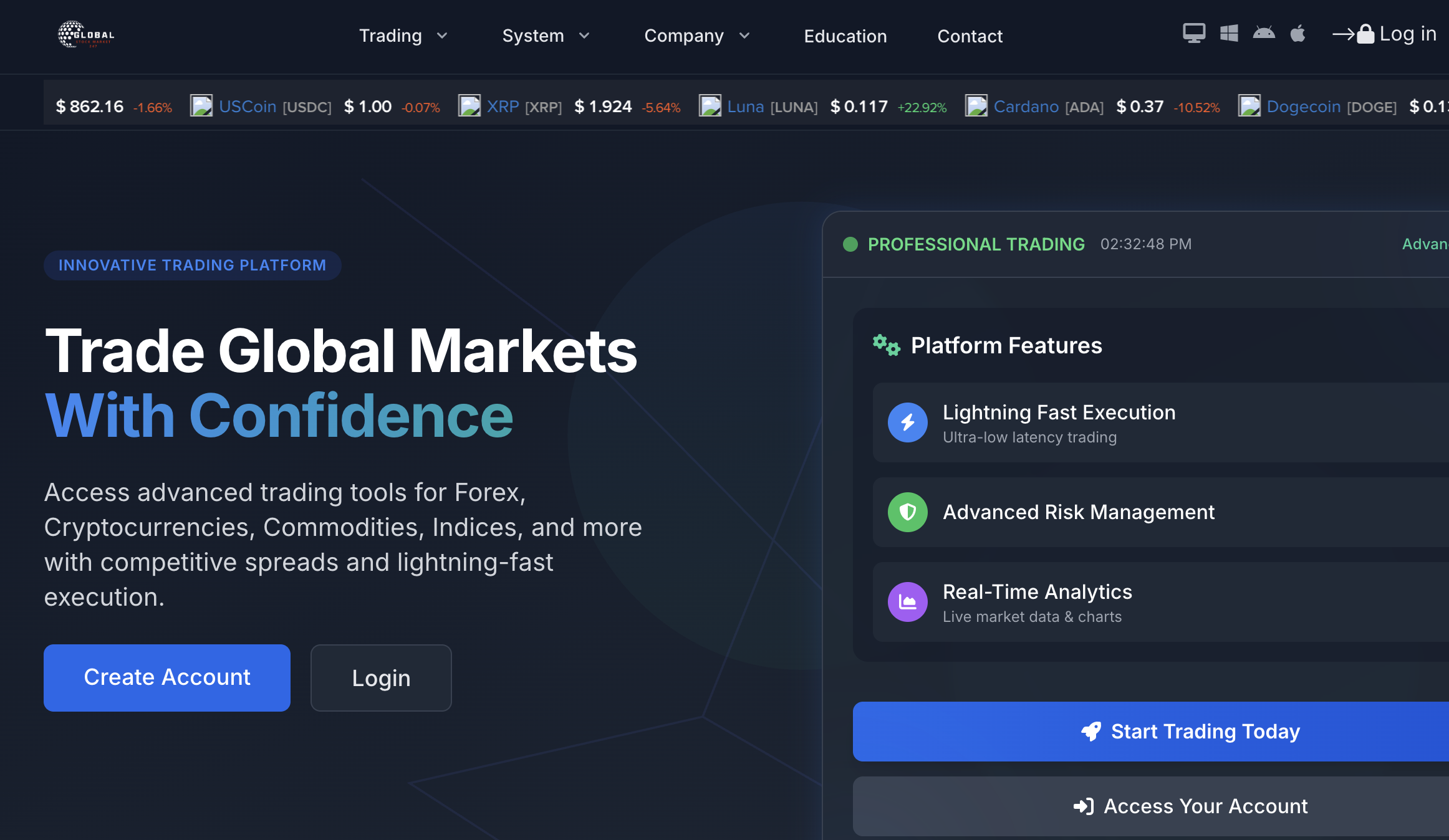This screenshot has width=1449, height=840.
Task: Click the Lightning Fast Execution feature icon
Action: [907, 422]
